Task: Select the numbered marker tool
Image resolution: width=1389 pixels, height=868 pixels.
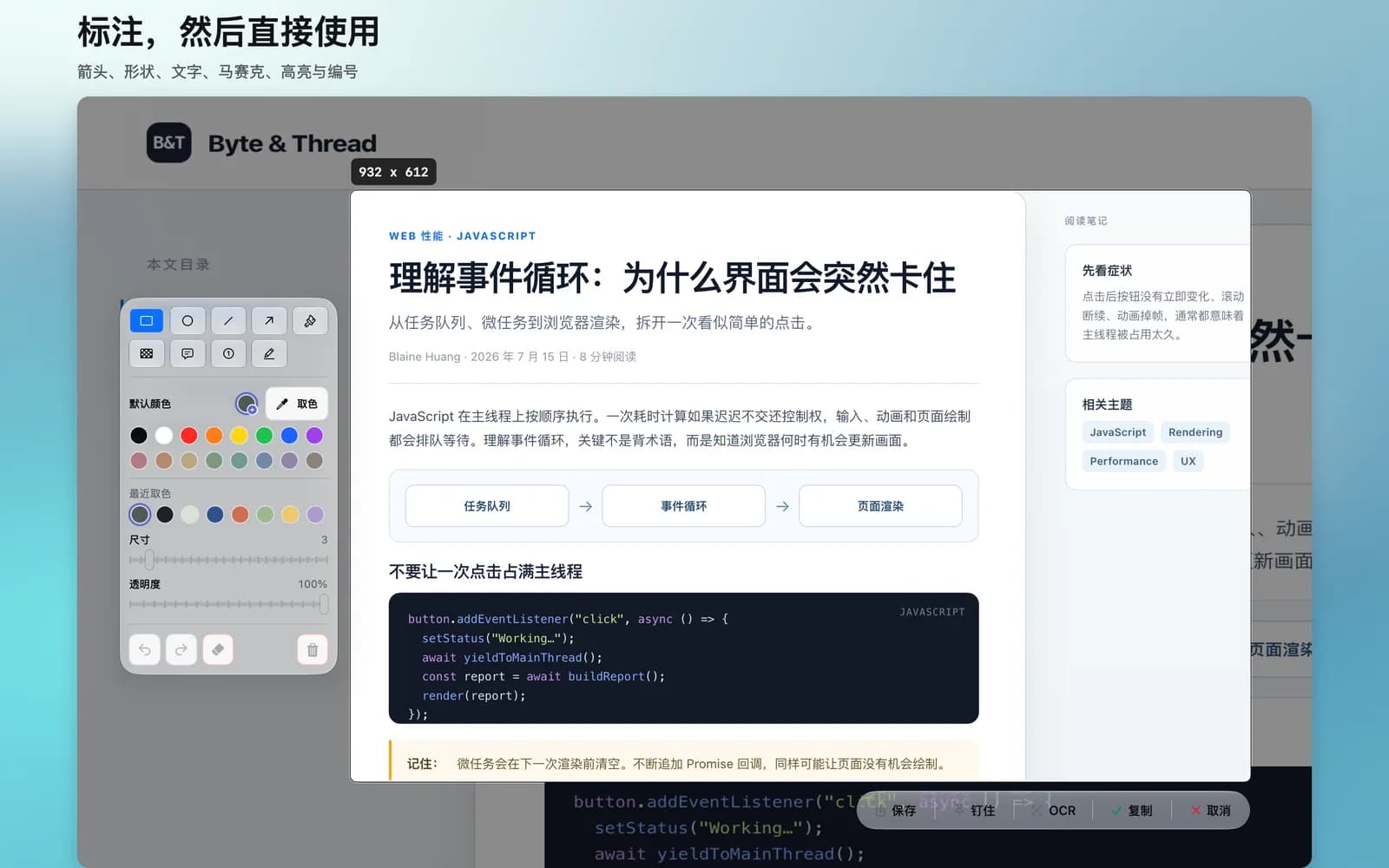Action: coord(228,353)
